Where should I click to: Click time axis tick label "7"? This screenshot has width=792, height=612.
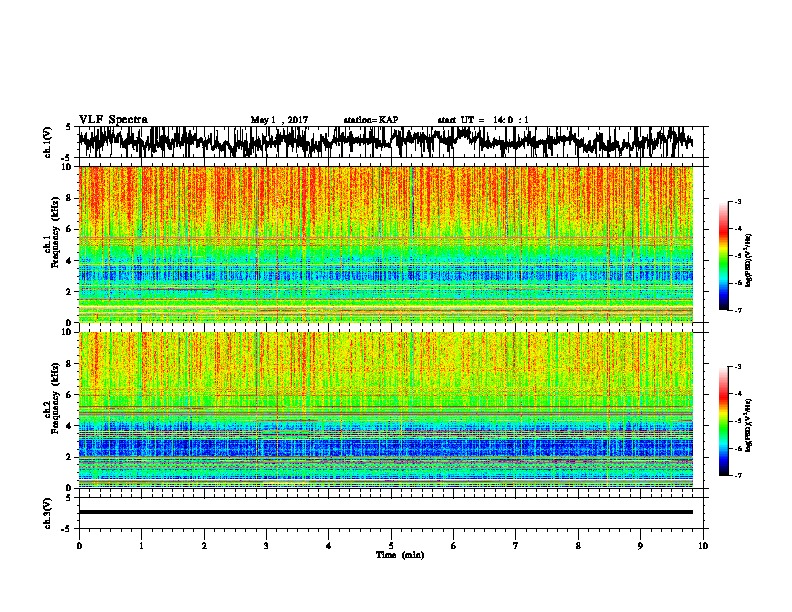(516, 546)
